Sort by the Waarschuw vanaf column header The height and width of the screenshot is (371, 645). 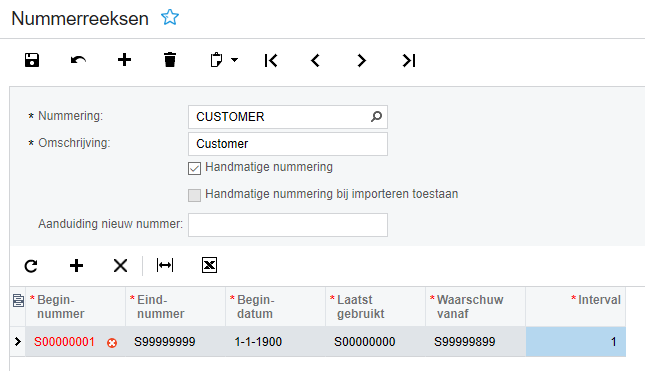click(x=476, y=307)
